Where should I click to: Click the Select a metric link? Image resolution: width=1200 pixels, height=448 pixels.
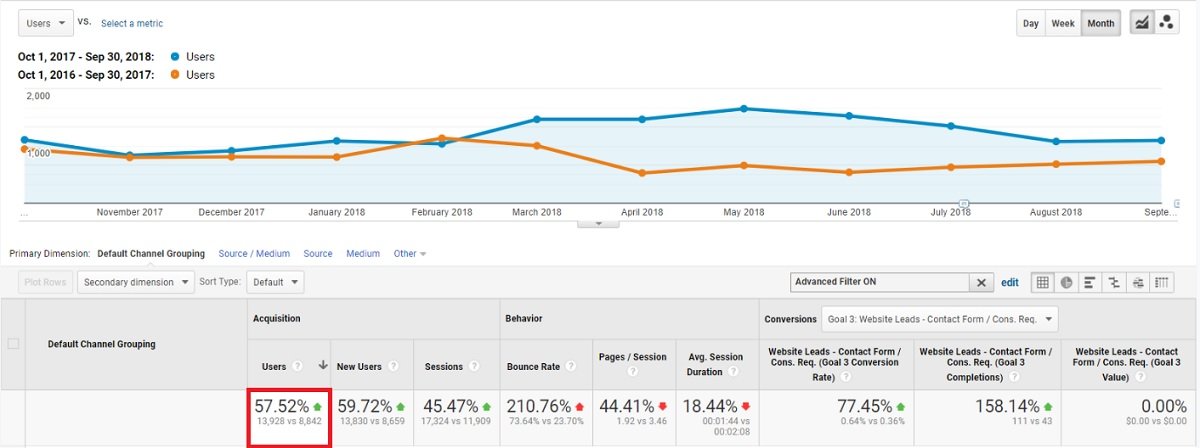132,23
